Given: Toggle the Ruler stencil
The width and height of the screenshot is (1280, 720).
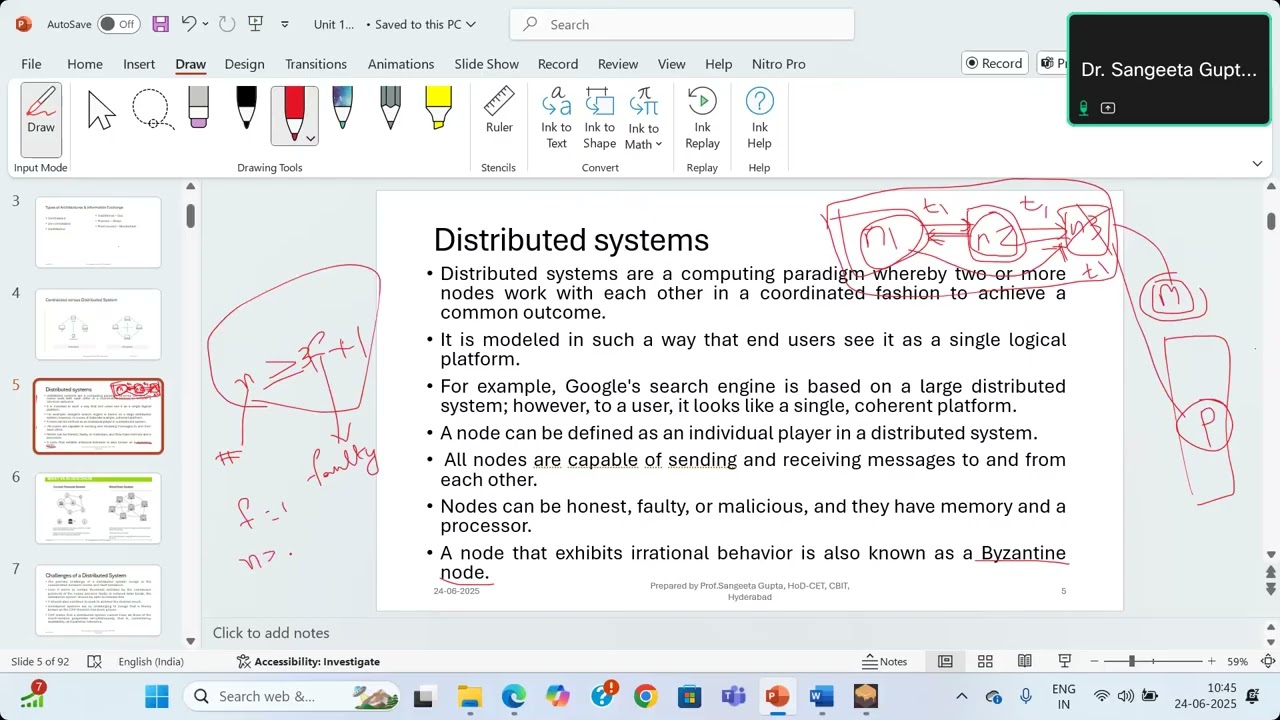Looking at the screenshot, I should (x=499, y=110).
